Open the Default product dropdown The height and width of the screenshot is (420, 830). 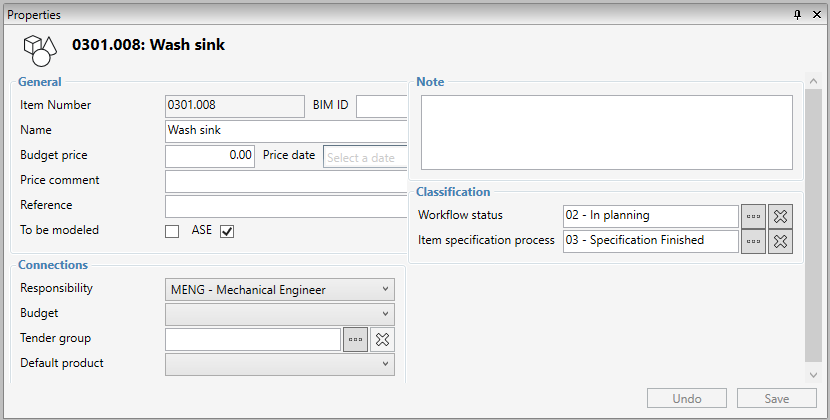[x=279, y=364]
